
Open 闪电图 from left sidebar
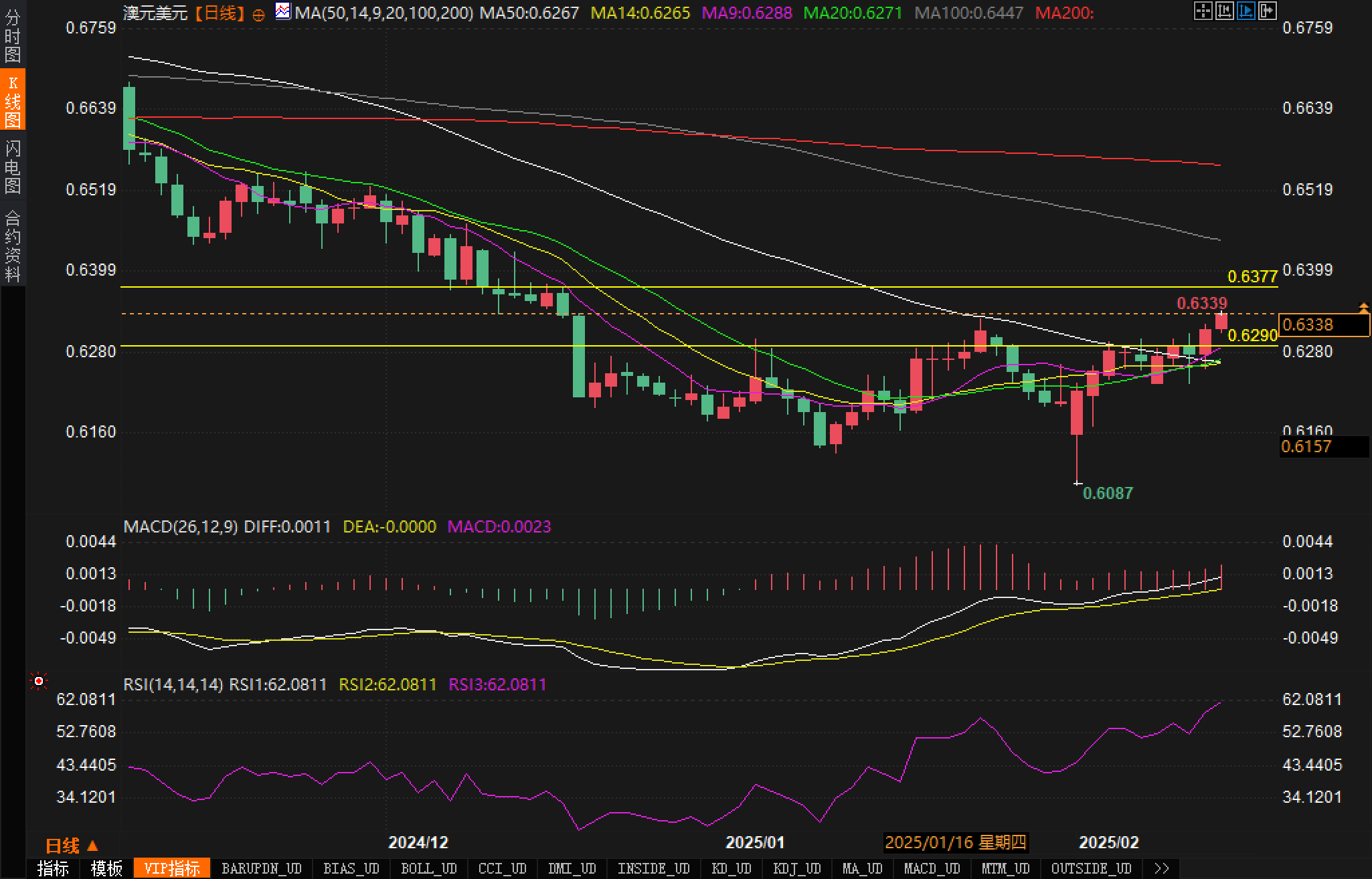[12, 167]
